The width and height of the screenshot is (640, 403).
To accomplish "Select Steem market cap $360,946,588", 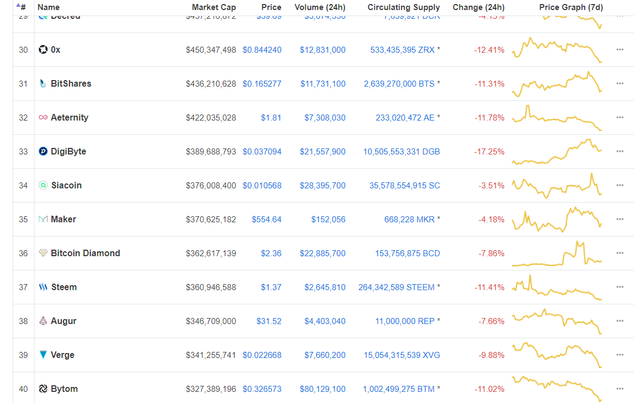I will 211,287.
